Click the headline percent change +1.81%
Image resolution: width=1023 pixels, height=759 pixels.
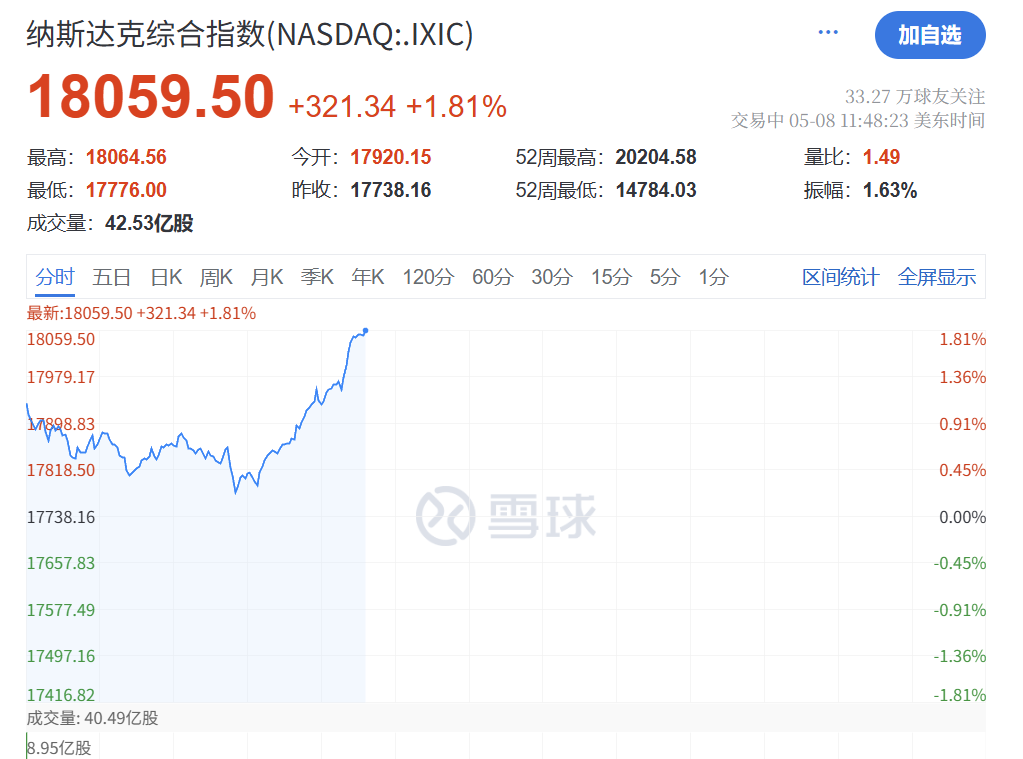(456, 106)
